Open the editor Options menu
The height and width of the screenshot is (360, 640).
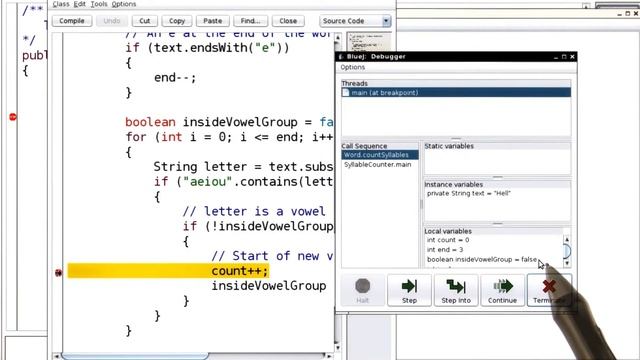[x=124, y=4]
